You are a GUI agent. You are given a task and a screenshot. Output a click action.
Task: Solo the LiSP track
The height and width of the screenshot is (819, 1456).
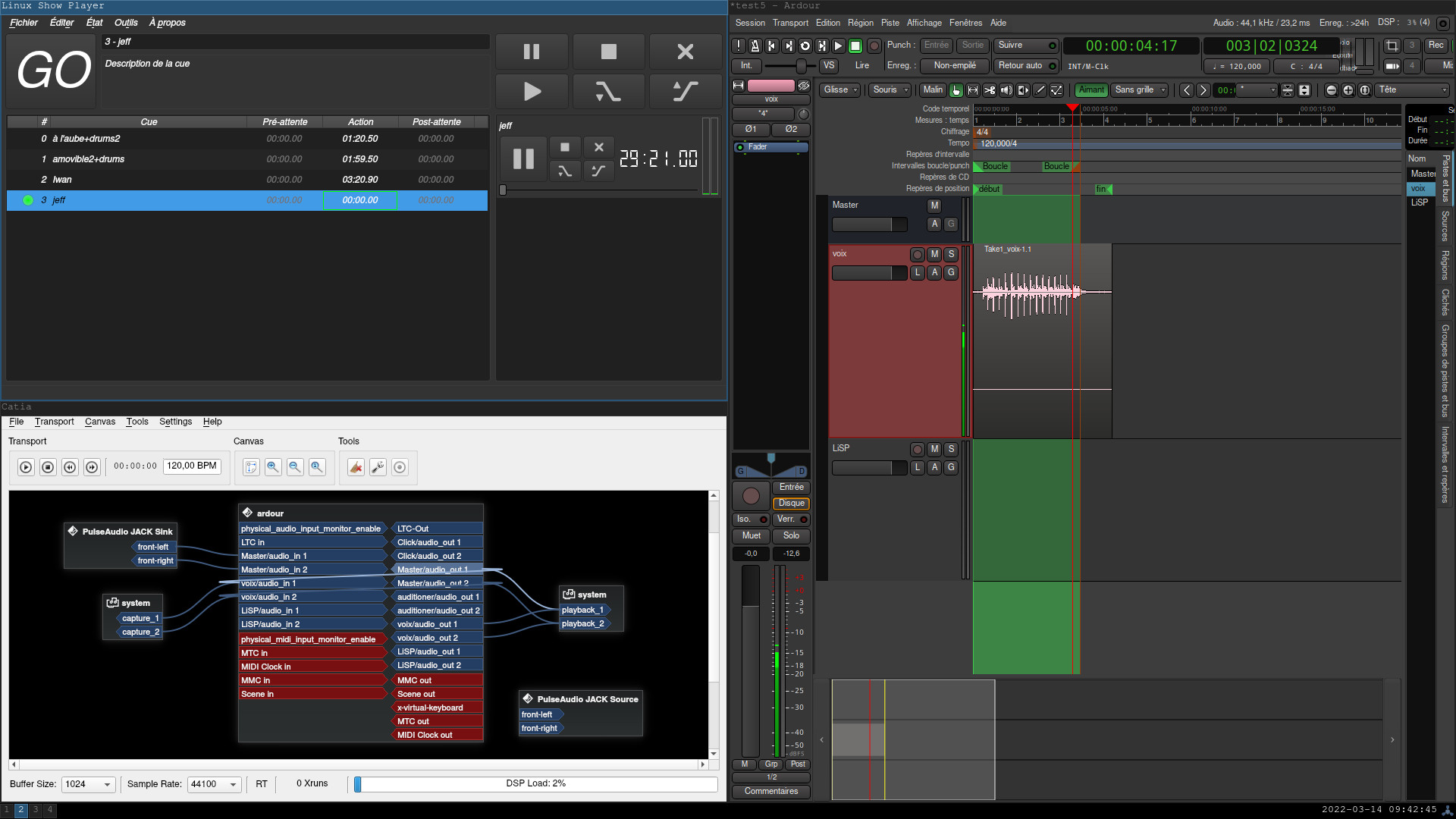951,449
